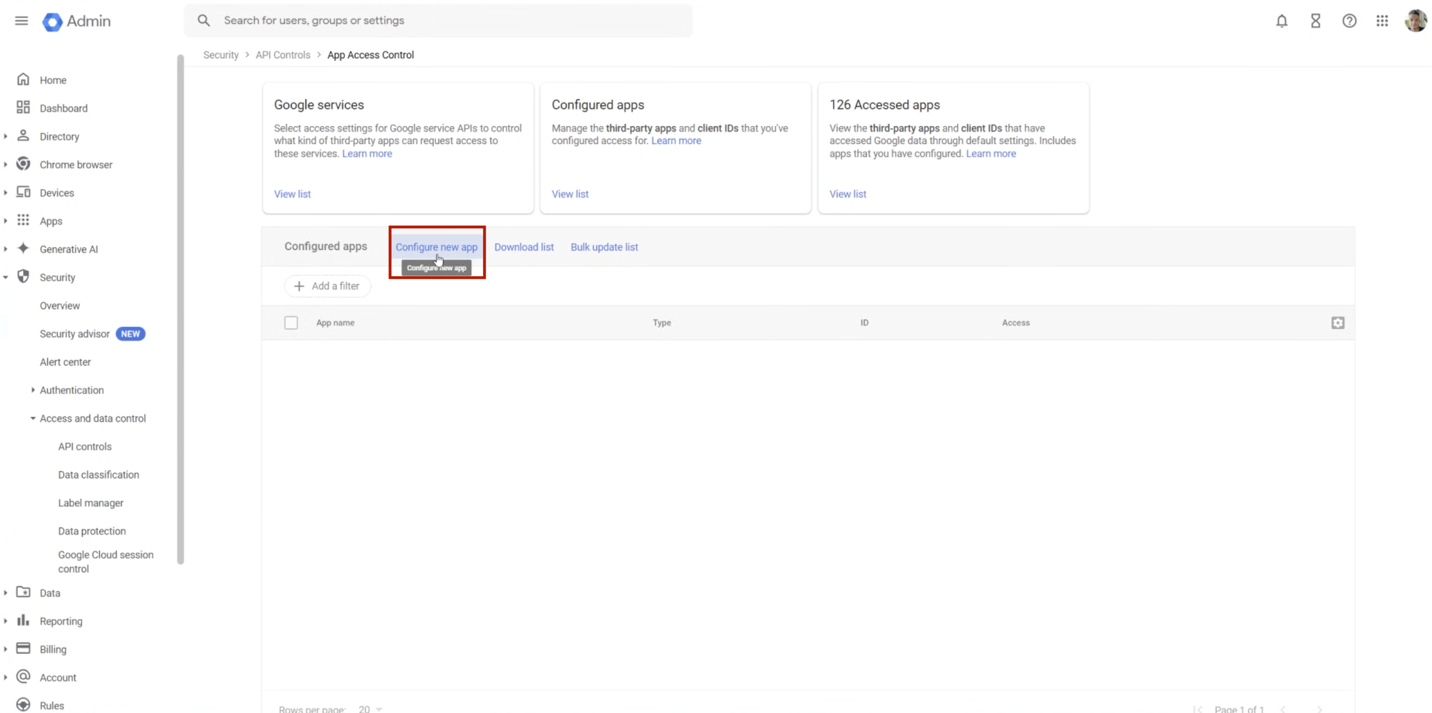Expand the Apps section arrow
Screen dimensions: 1432x713
(5, 221)
